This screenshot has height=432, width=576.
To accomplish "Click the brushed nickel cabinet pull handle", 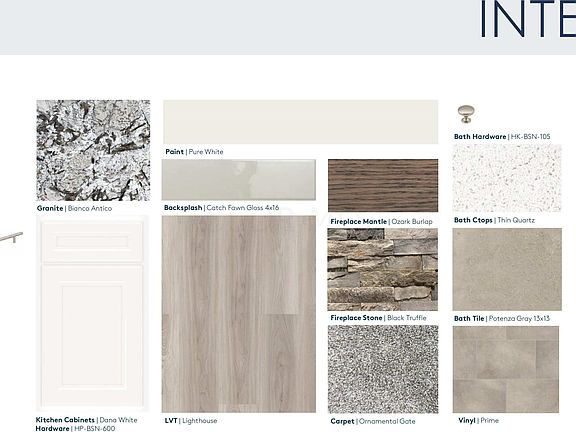I will pos(11,237).
